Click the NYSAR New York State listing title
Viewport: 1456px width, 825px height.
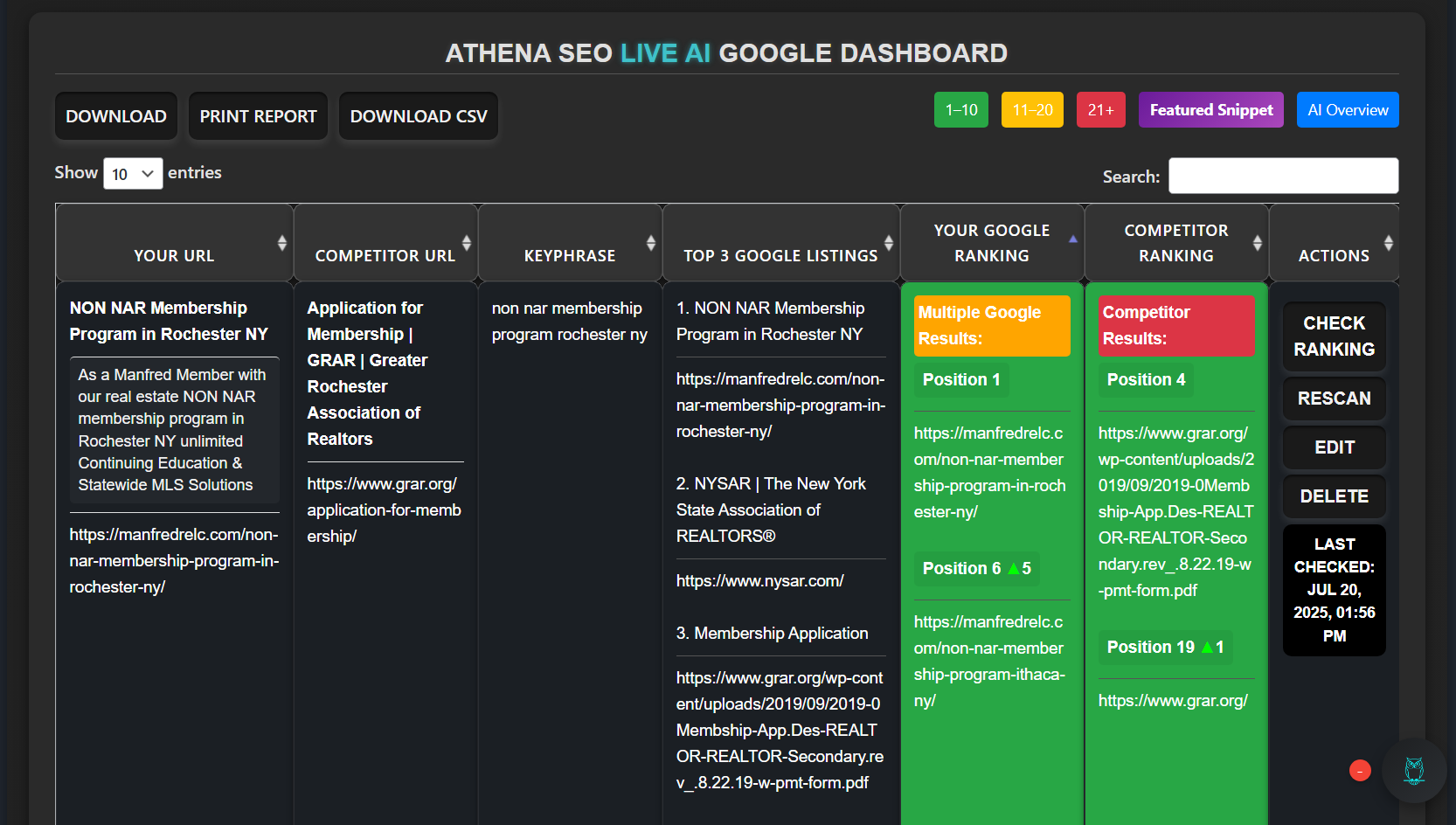(771, 510)
